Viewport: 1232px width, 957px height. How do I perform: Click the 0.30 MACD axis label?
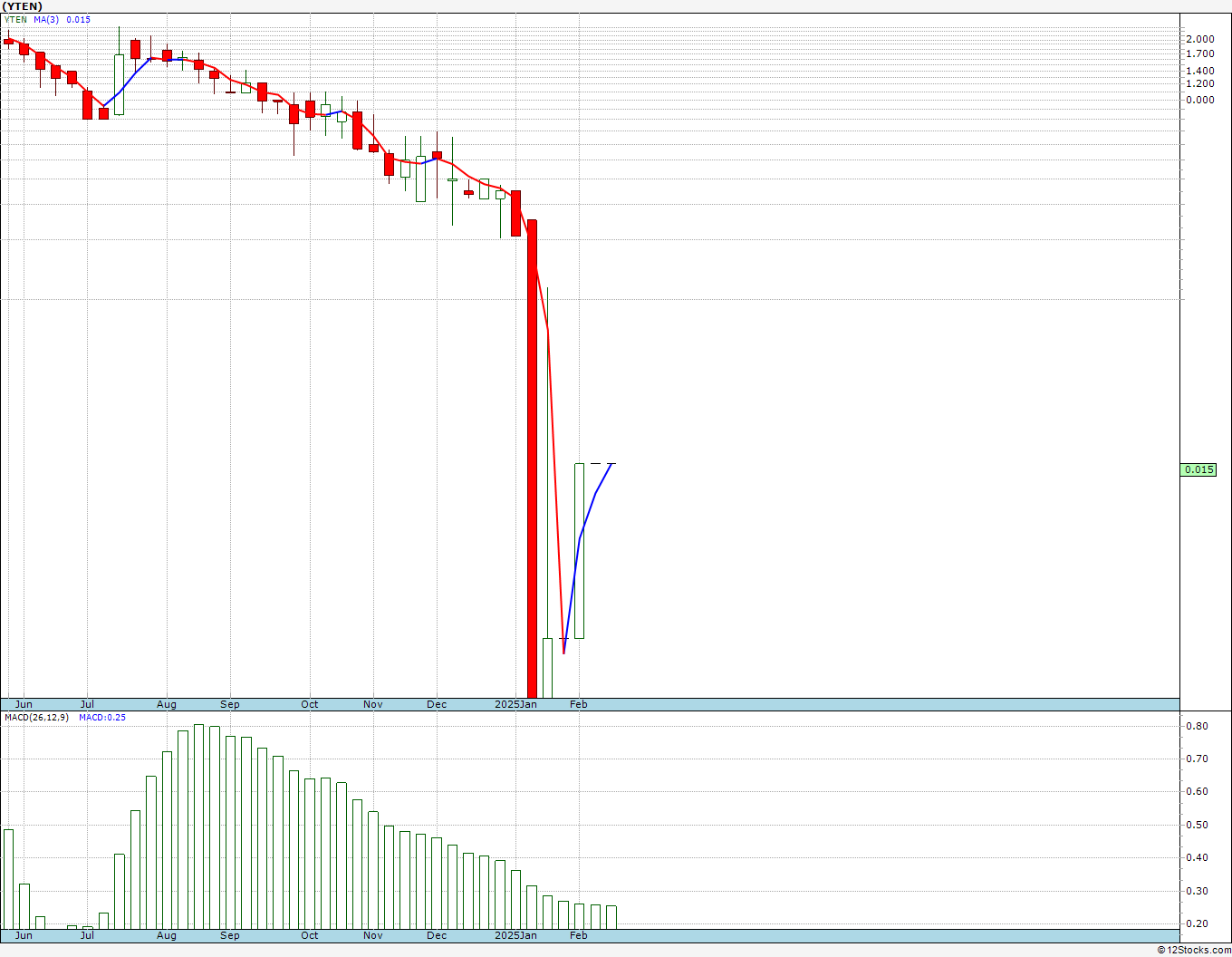pos(1197,891)
